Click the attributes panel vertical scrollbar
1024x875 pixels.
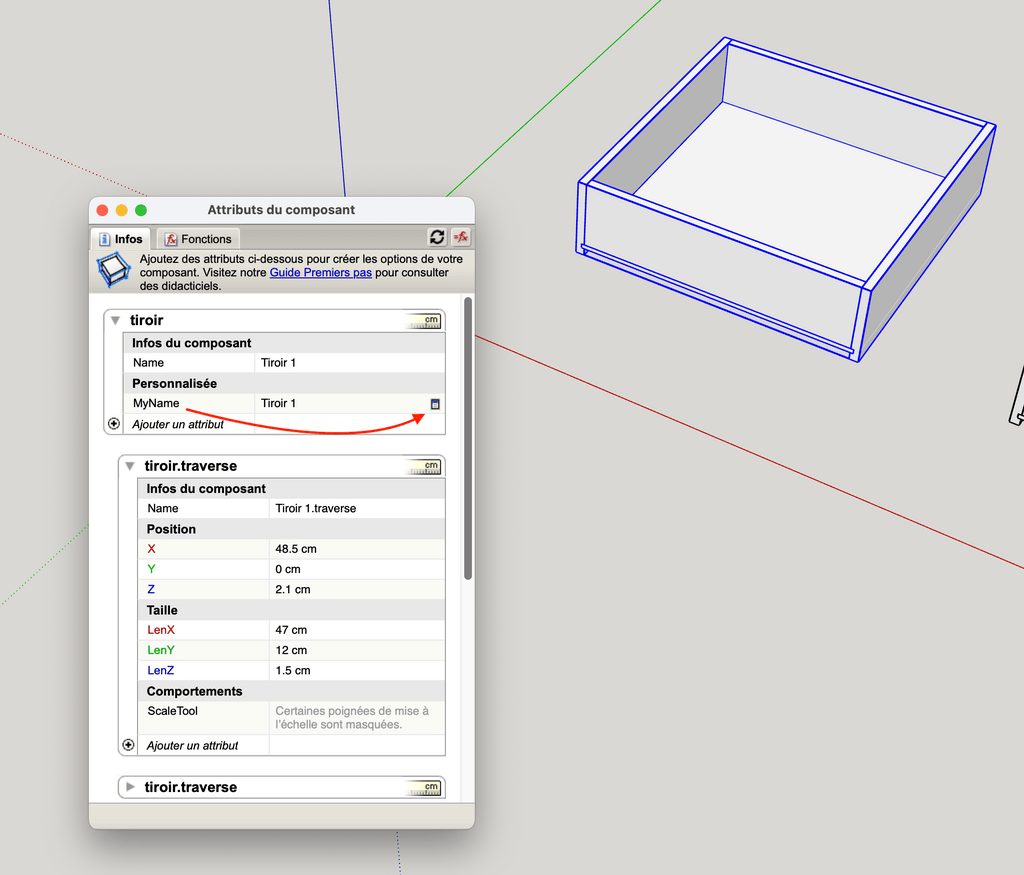(468, 438)
